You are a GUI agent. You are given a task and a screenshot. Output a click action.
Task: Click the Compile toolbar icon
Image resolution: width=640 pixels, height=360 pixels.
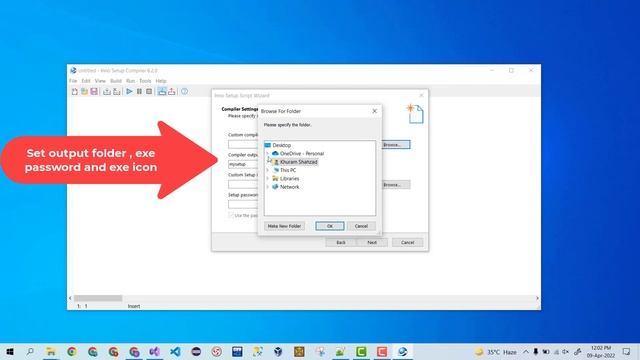107,91
